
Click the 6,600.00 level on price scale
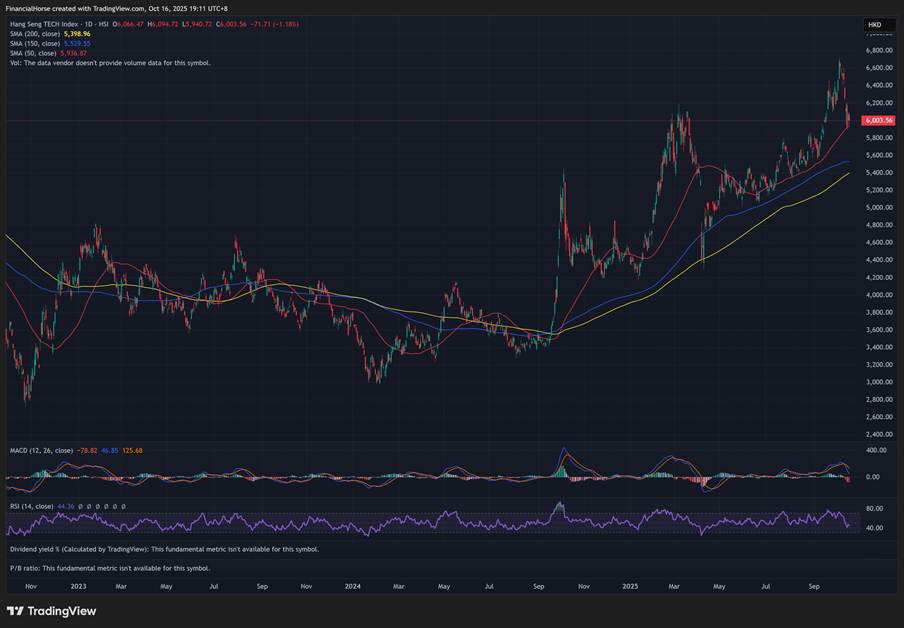pyautogui.click(x=879, y=68)
